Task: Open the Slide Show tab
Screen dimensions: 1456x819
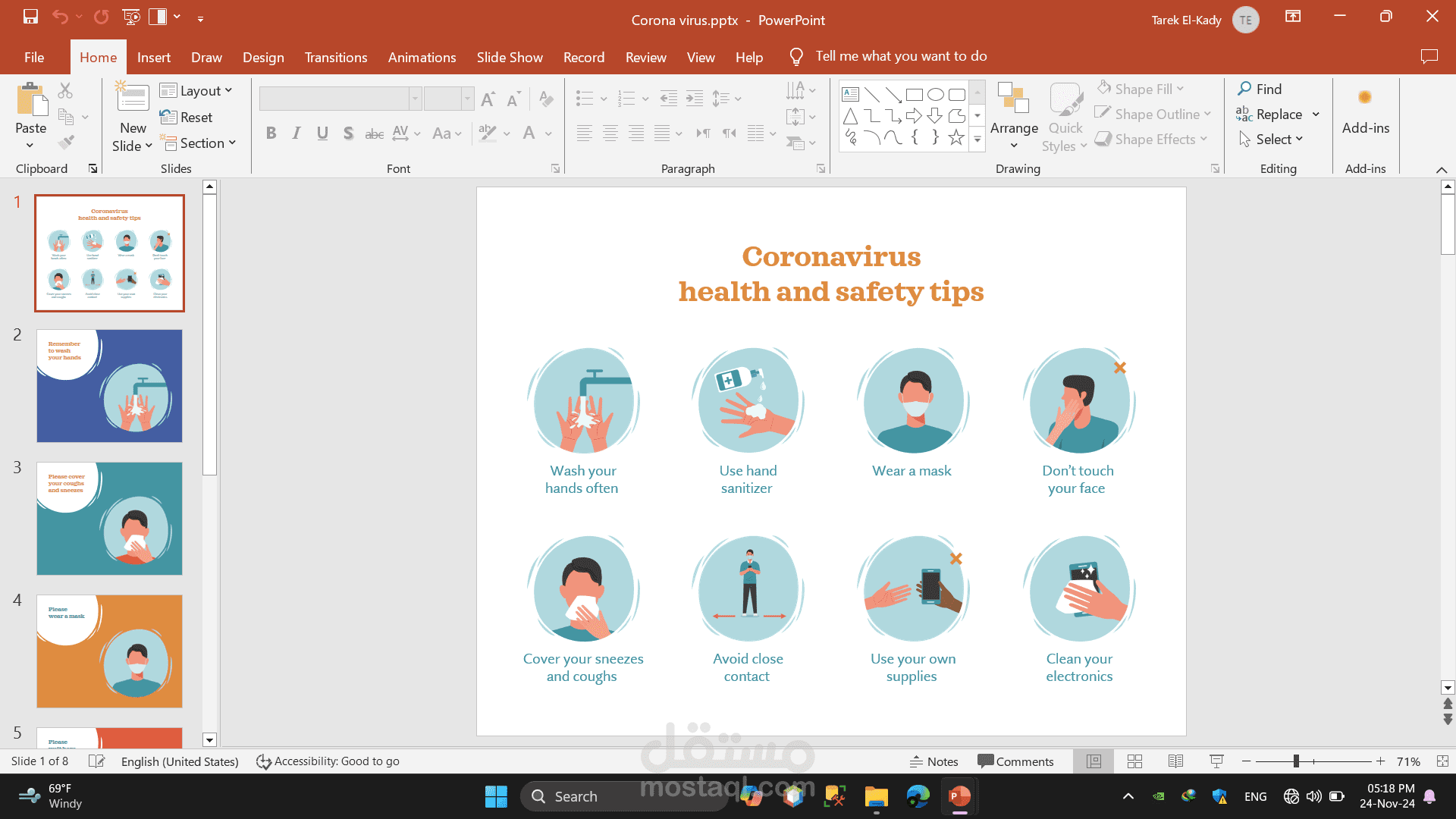Action: pyautogui.click(x=510, y=57)
